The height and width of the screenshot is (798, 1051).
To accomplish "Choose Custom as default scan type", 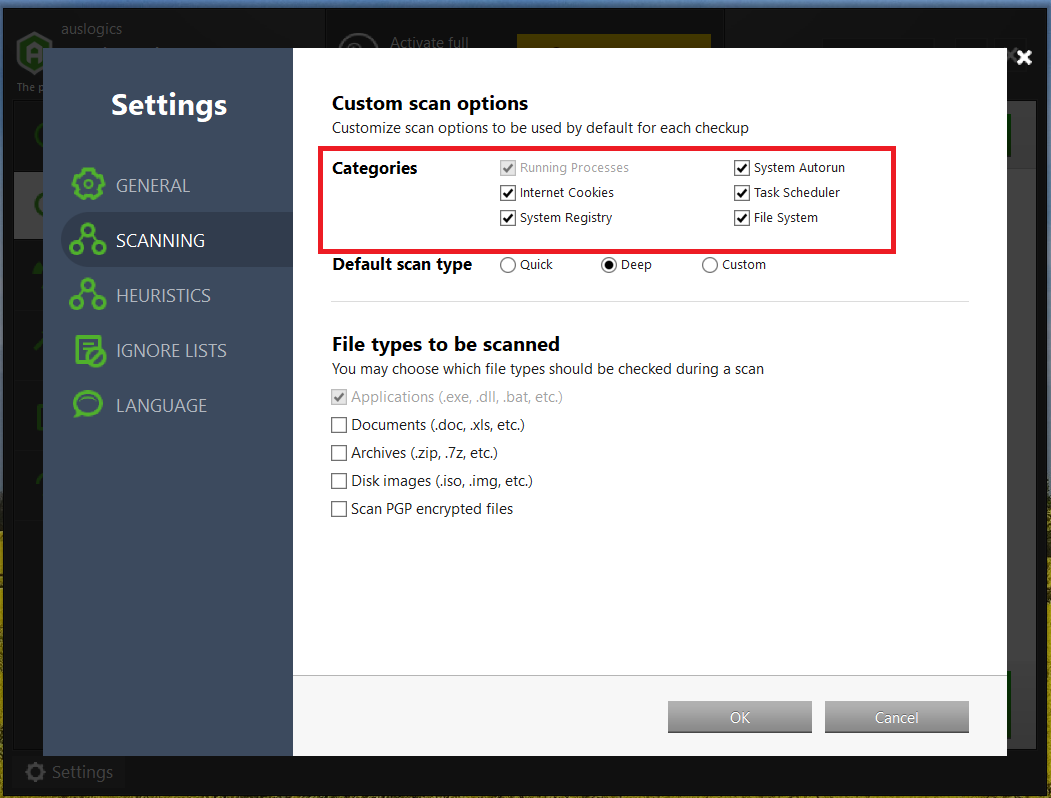I will click(709, 264).
